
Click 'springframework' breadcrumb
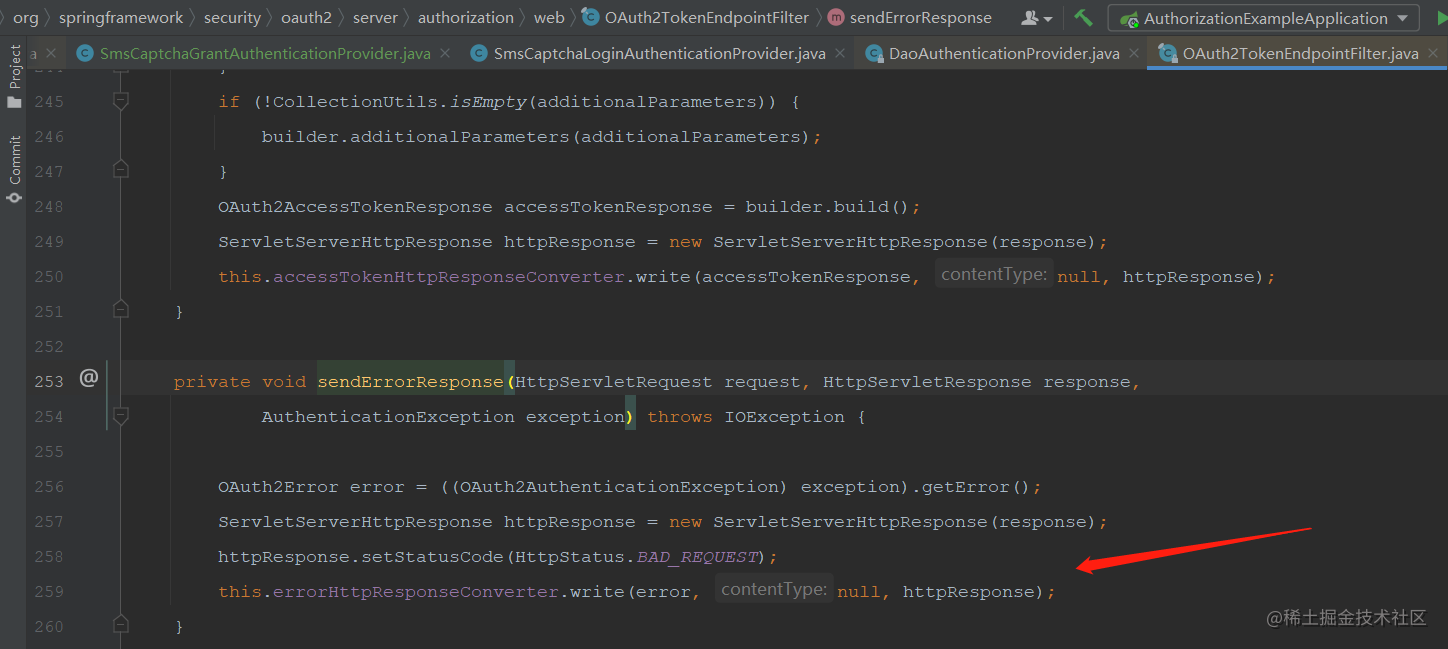point(121,18)
